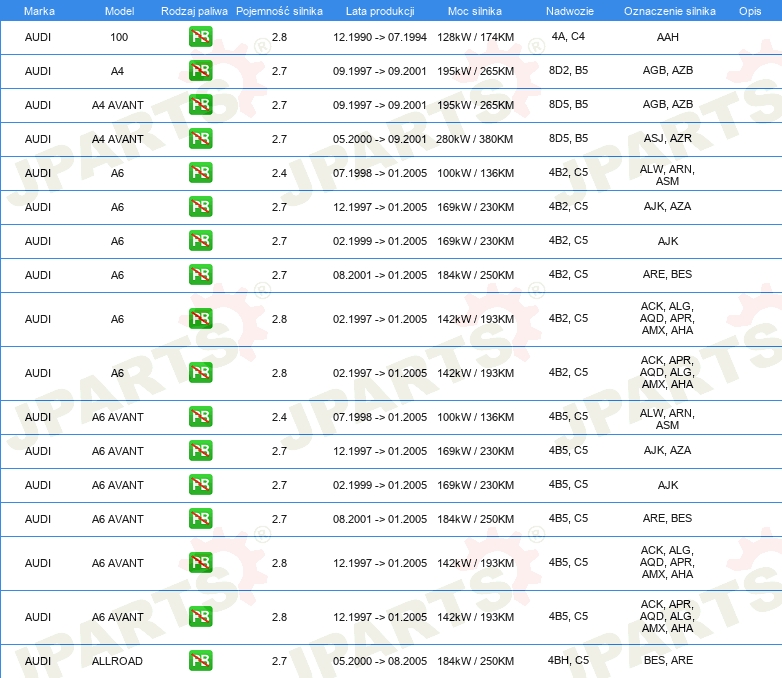Click the Opis column header

[x=750, y=11]
